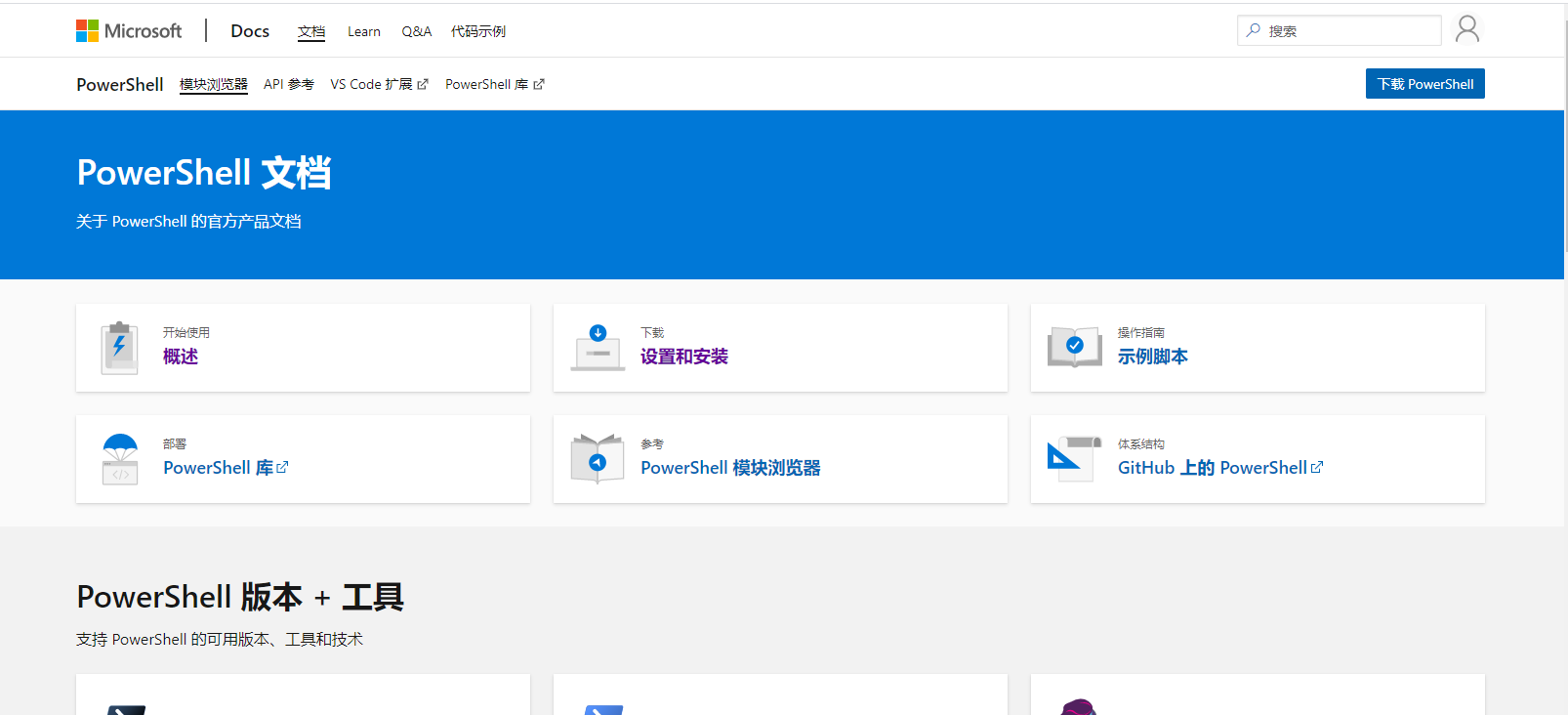Open the 概述 card link
Image resolution: width=1568 pixels, height=715 pixels.
pos(181,357)
